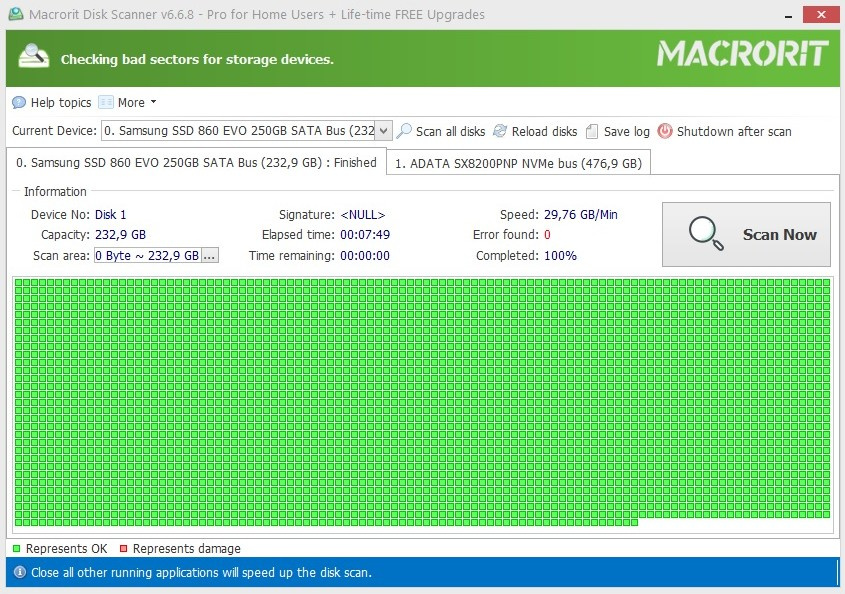Open the More menu
The image size is (845, 594).
128,102
